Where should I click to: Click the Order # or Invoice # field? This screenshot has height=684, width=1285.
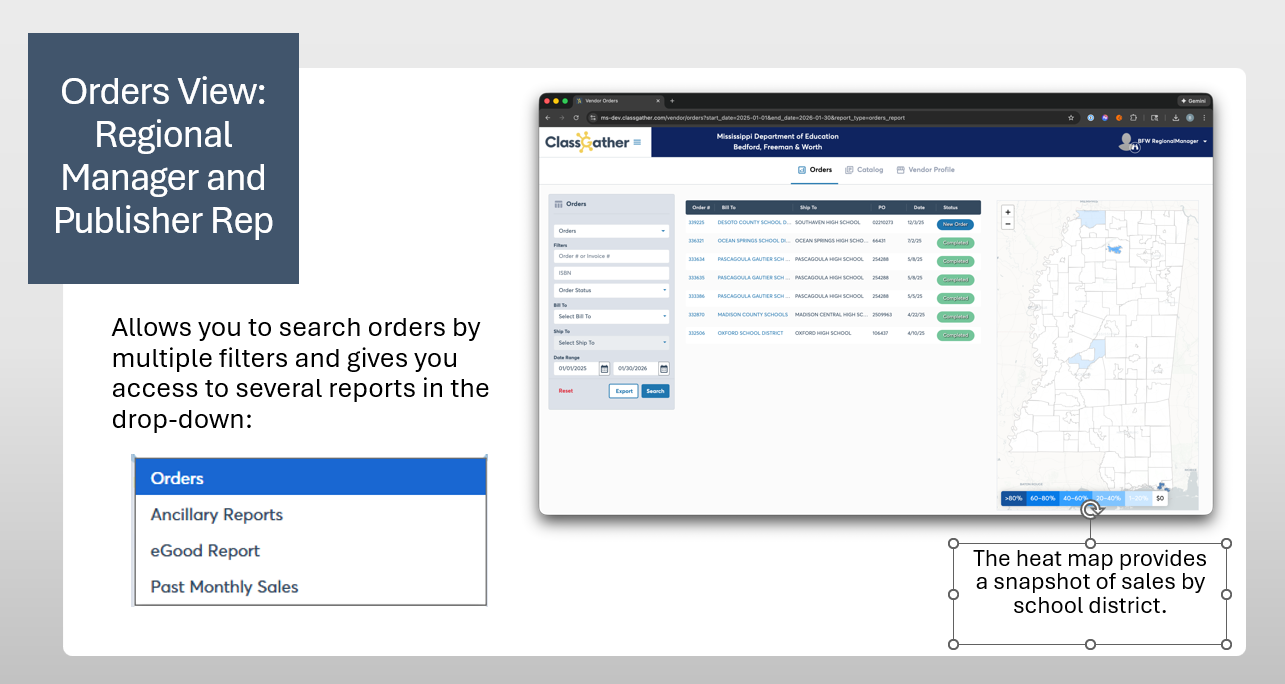point(611,256)
